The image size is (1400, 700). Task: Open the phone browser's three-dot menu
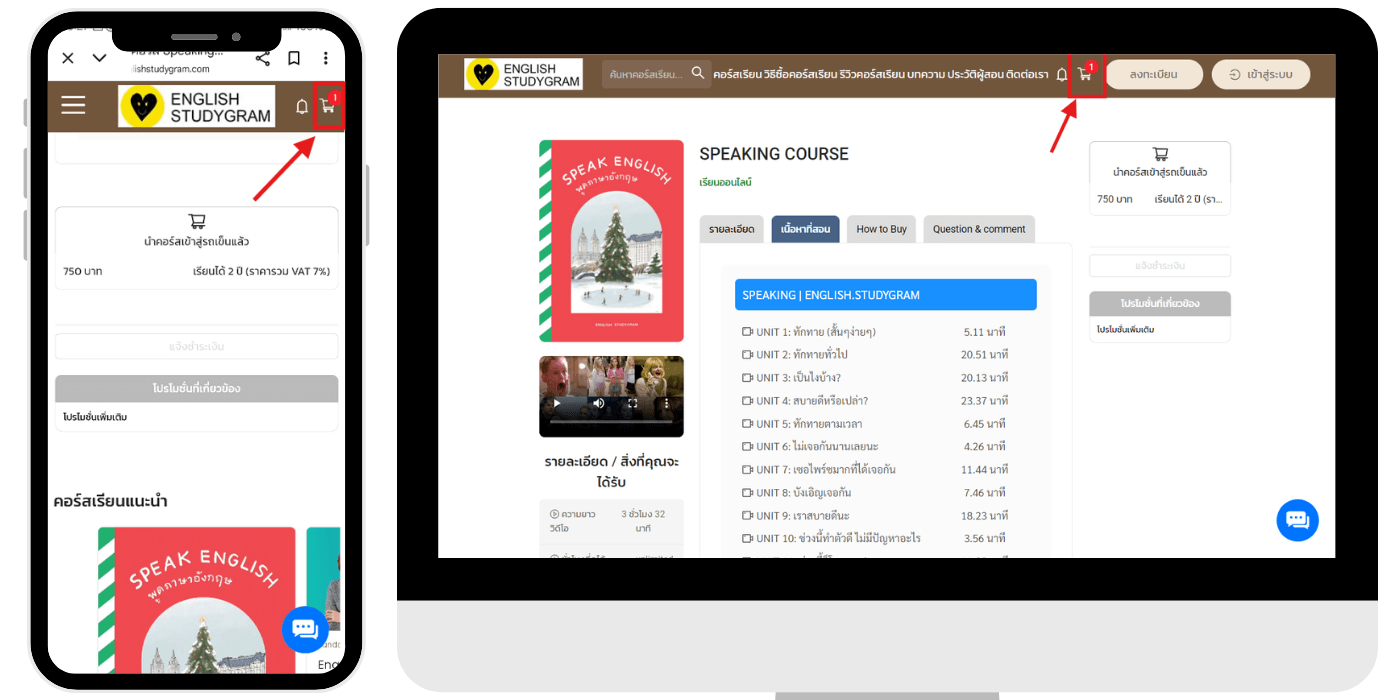coord(326,58)
